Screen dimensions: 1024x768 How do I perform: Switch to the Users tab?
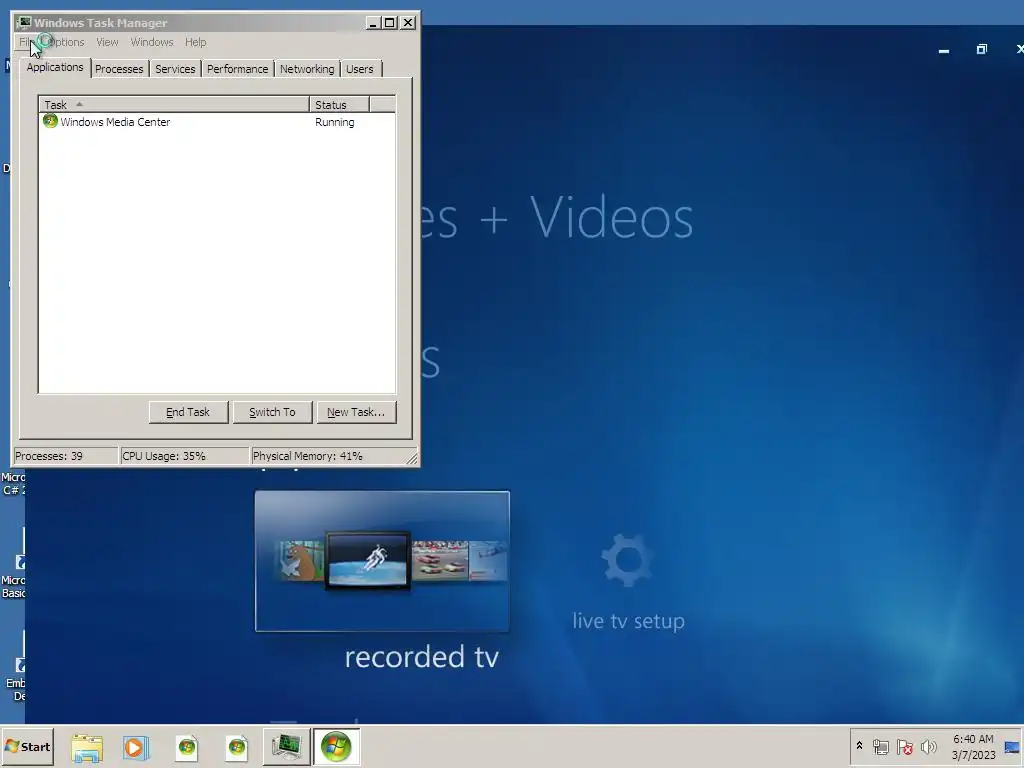coord(360,69)
